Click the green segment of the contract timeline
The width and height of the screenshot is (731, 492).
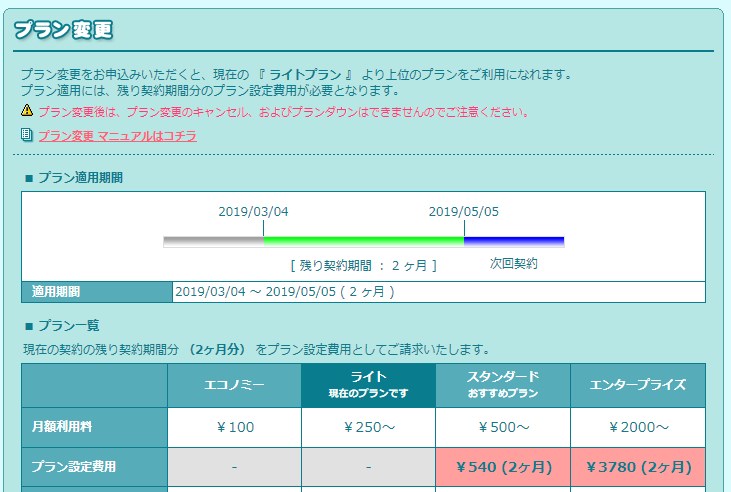(363, 241)
